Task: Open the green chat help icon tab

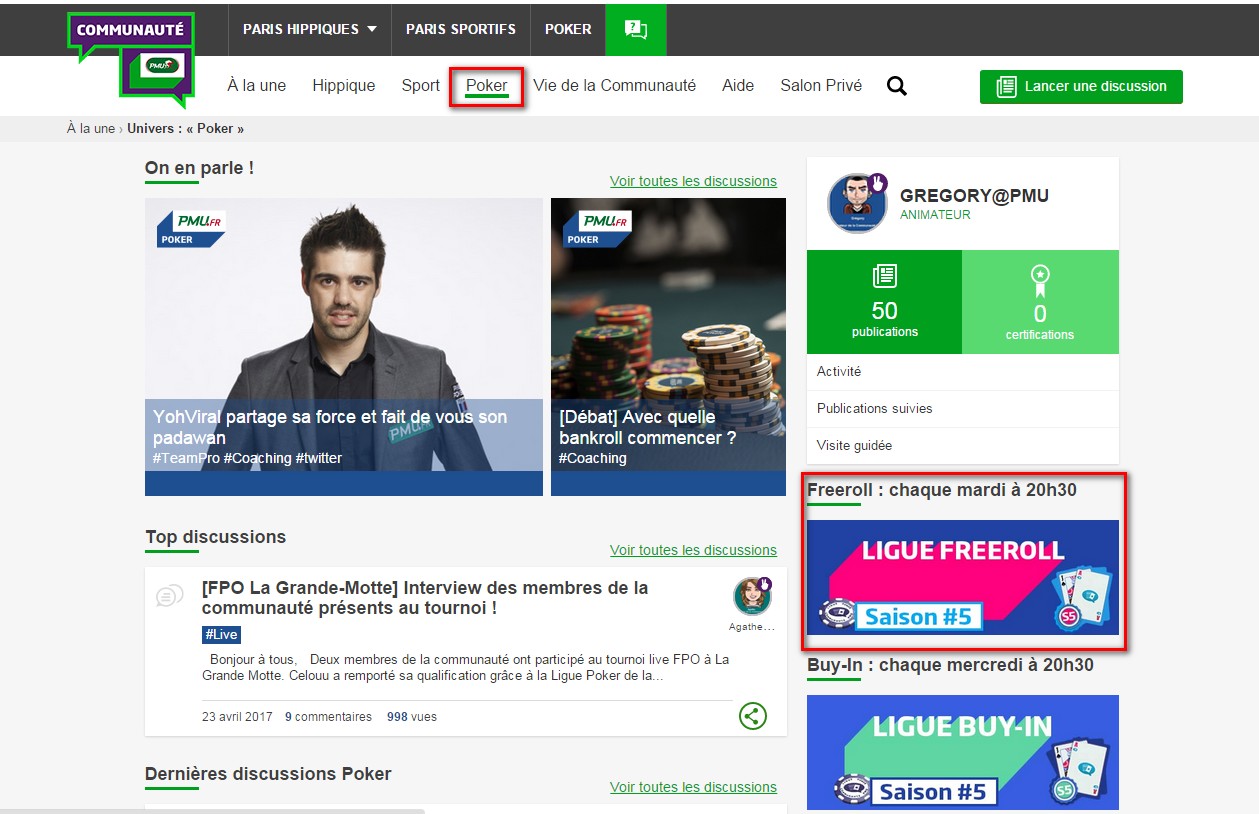Action: pyautogui.click(x=635, y=29)
